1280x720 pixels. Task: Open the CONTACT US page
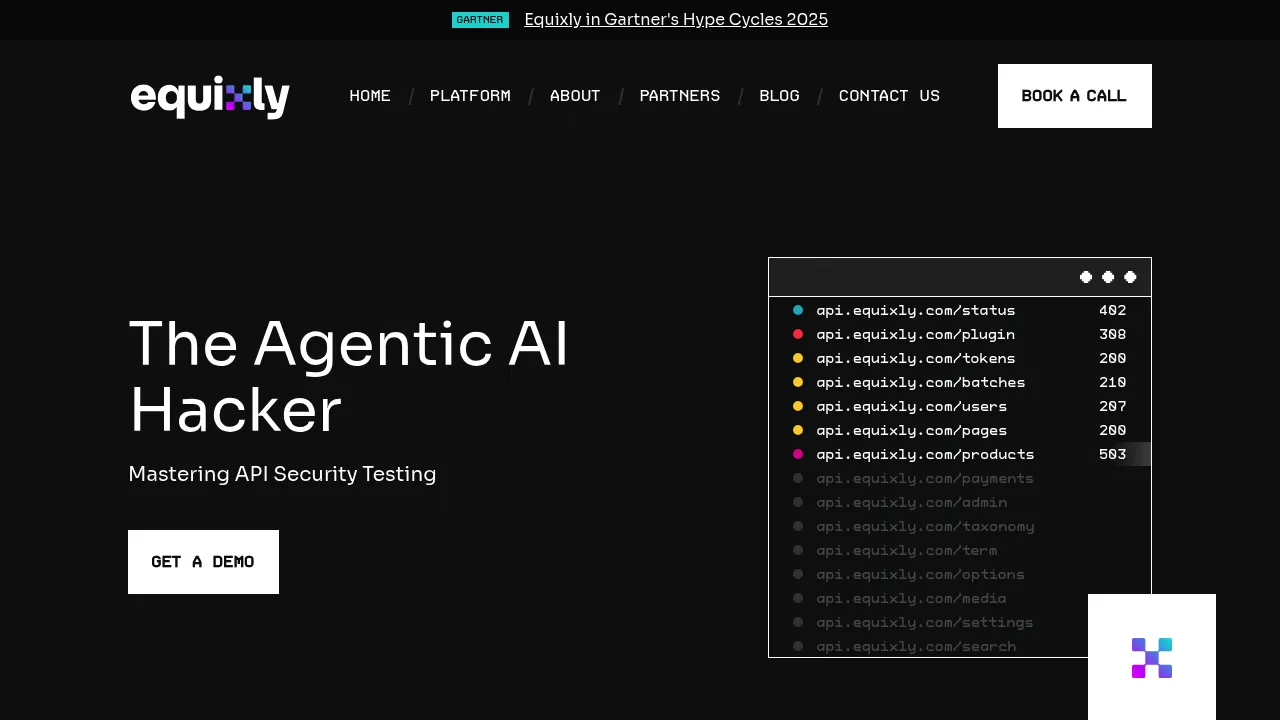click(x=889, y=96)
